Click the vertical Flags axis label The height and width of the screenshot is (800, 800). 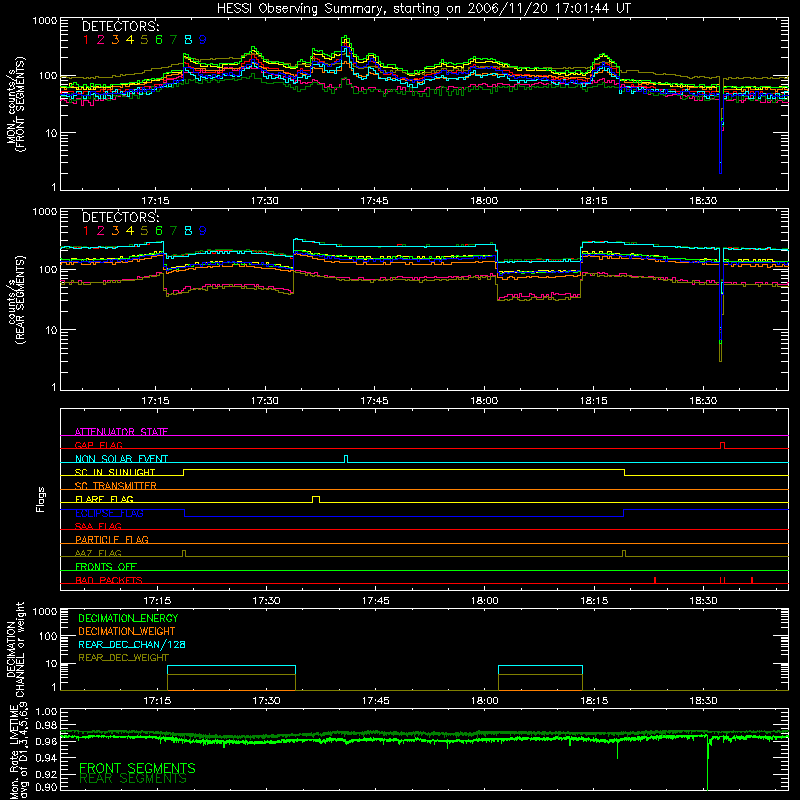pyautogui.click(x=41, y=499)
